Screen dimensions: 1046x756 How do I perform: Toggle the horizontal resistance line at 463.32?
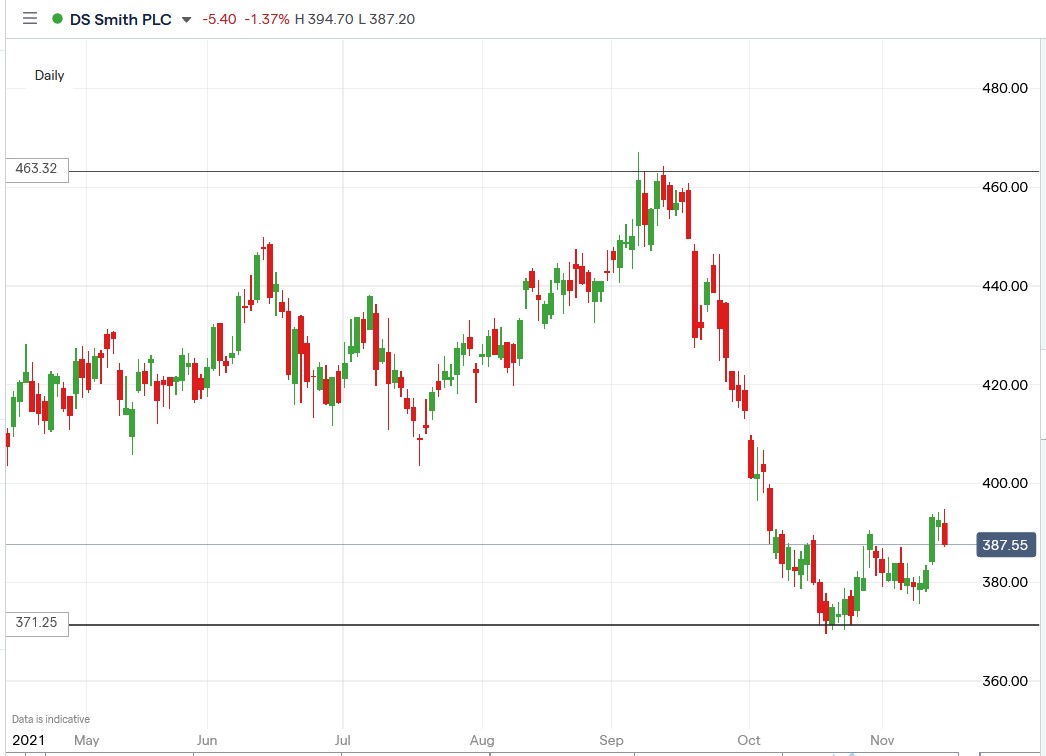click(x=500, y=170)
